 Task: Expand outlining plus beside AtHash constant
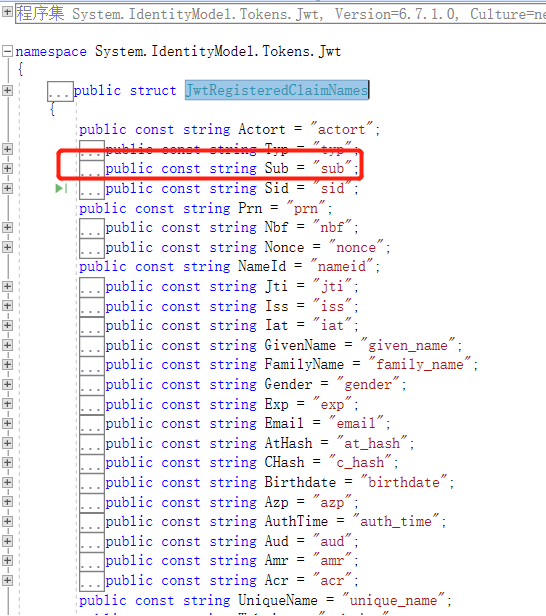tap(7, 443)
